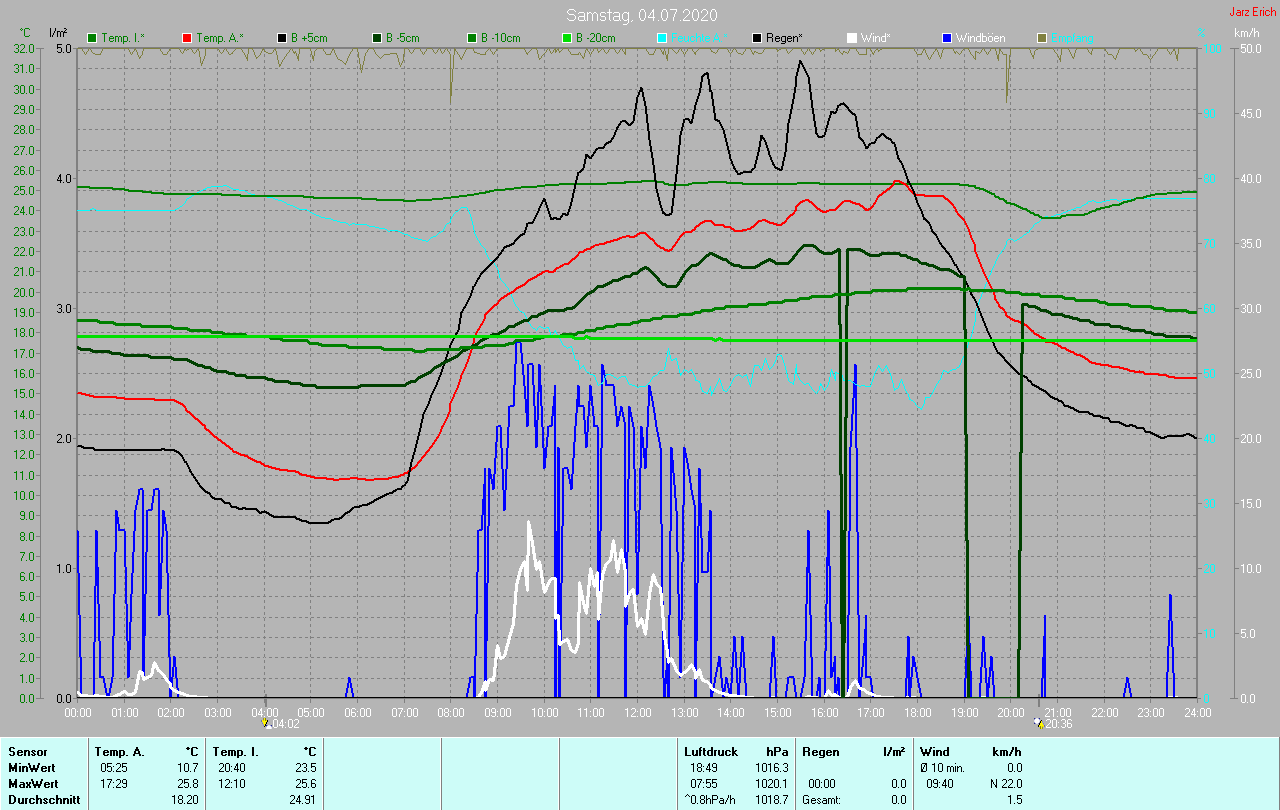Click the Luftdruck header in the stats table

click(x=710, y=752)
